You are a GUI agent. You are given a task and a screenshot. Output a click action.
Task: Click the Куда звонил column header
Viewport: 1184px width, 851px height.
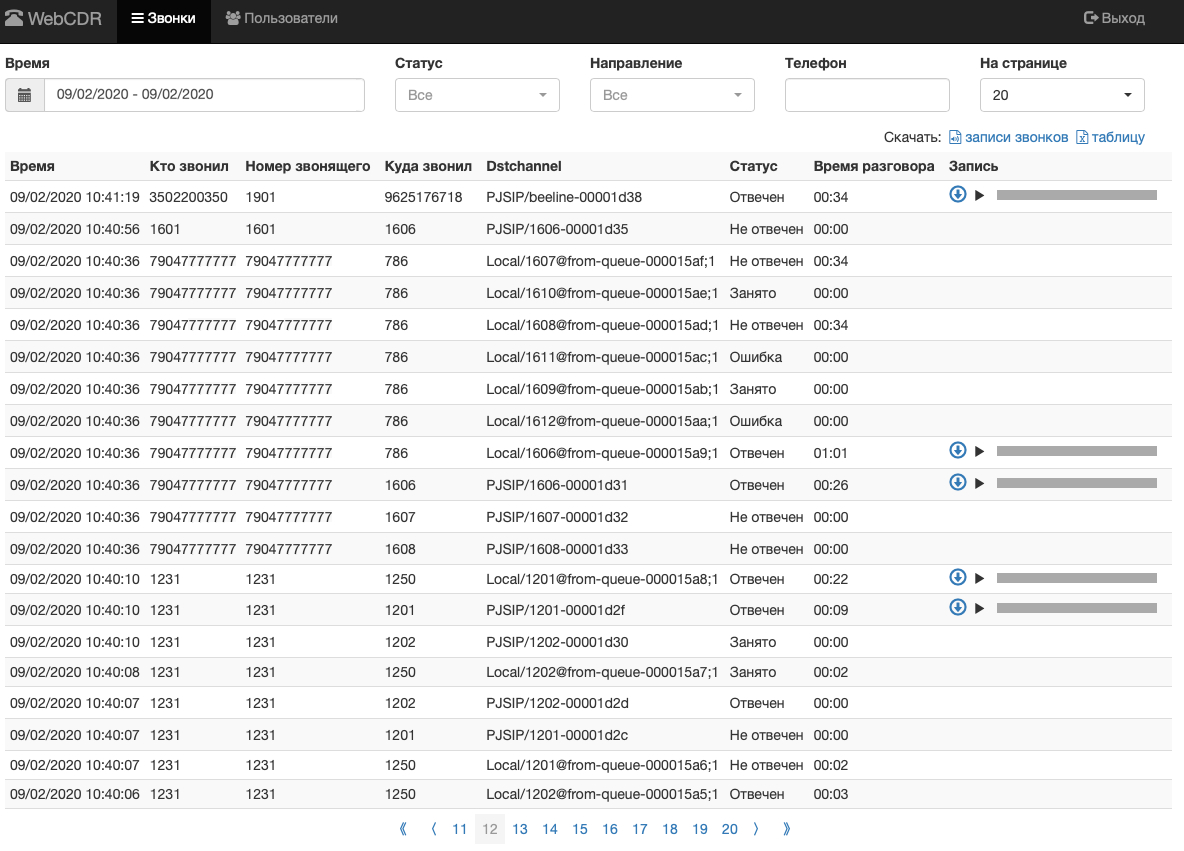(x=428, y=166)
